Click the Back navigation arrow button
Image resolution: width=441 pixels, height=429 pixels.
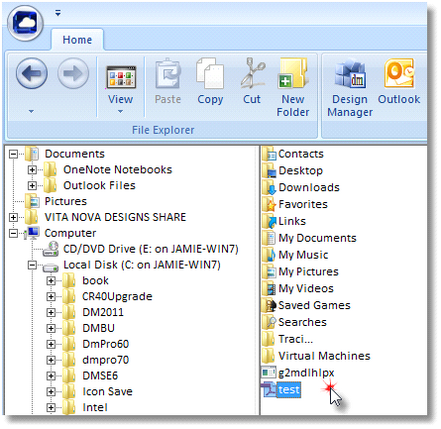[32, 73]
